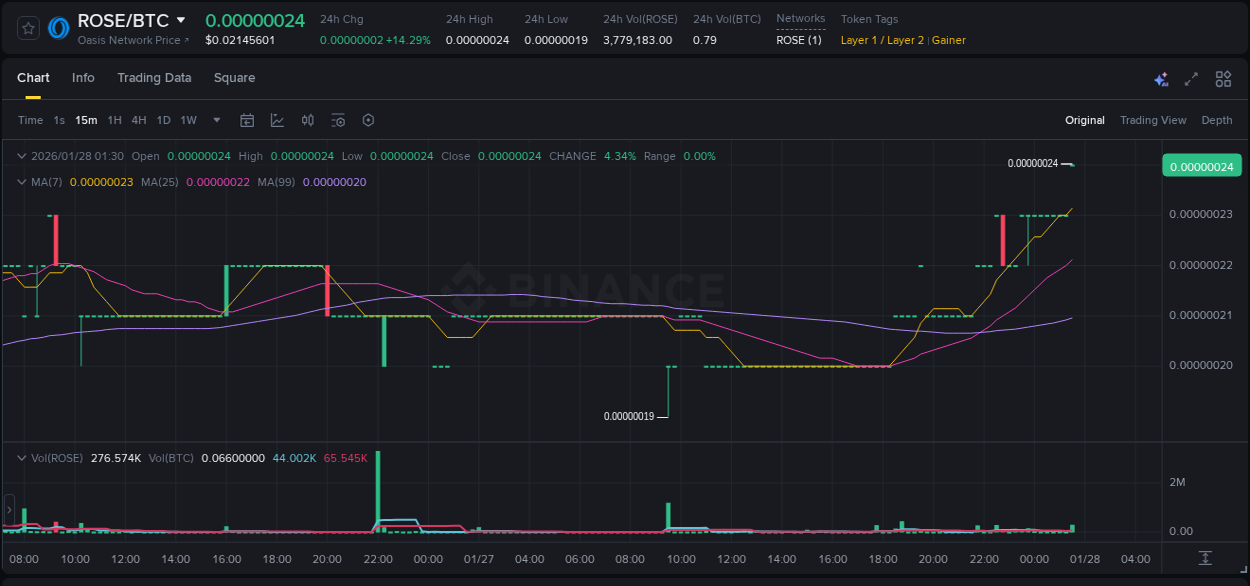This screenshot has height=586, width=1250.
Task: Open the AI analysis assistant
Action: point(1160,78)
